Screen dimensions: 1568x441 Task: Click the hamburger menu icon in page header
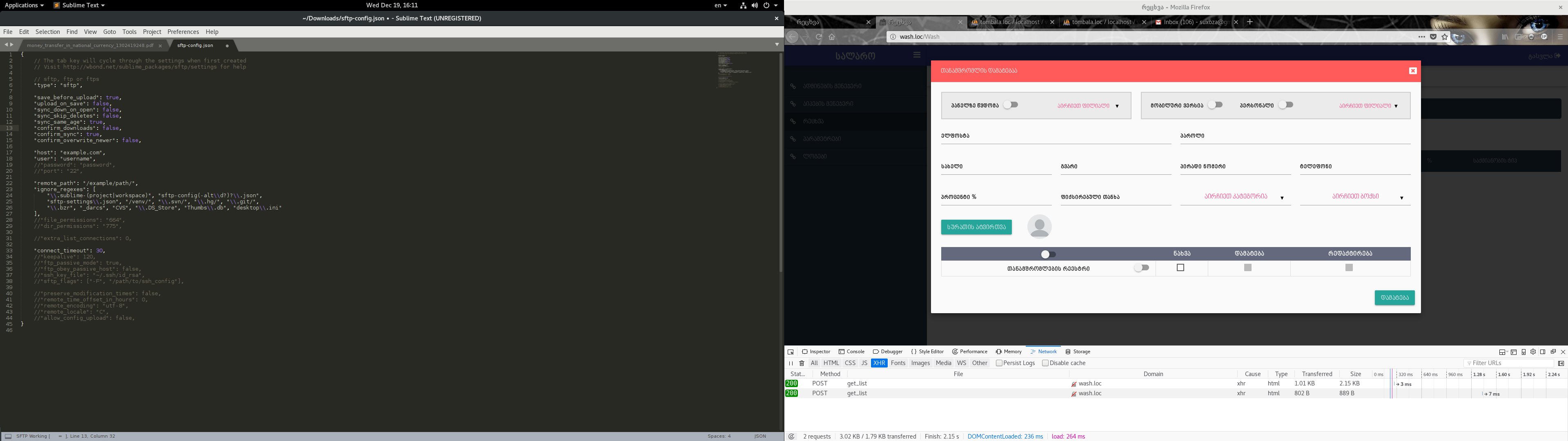click(917, 55)
